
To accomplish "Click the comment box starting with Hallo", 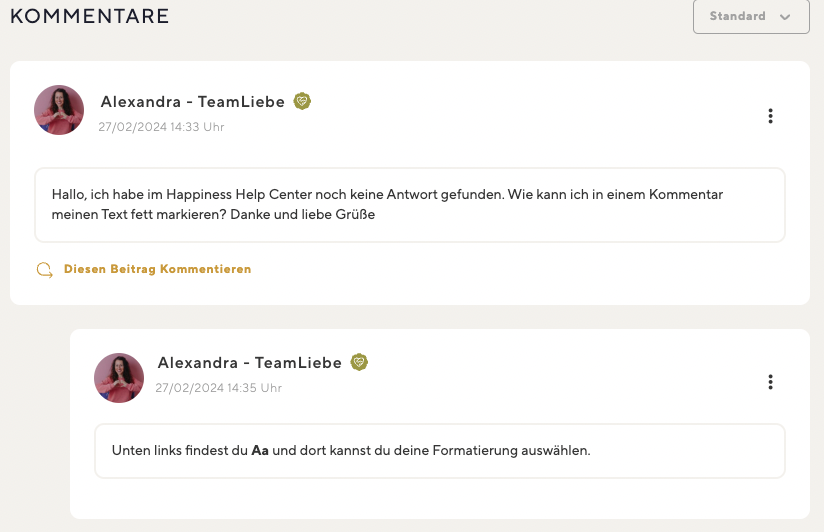I will (410, 205).
